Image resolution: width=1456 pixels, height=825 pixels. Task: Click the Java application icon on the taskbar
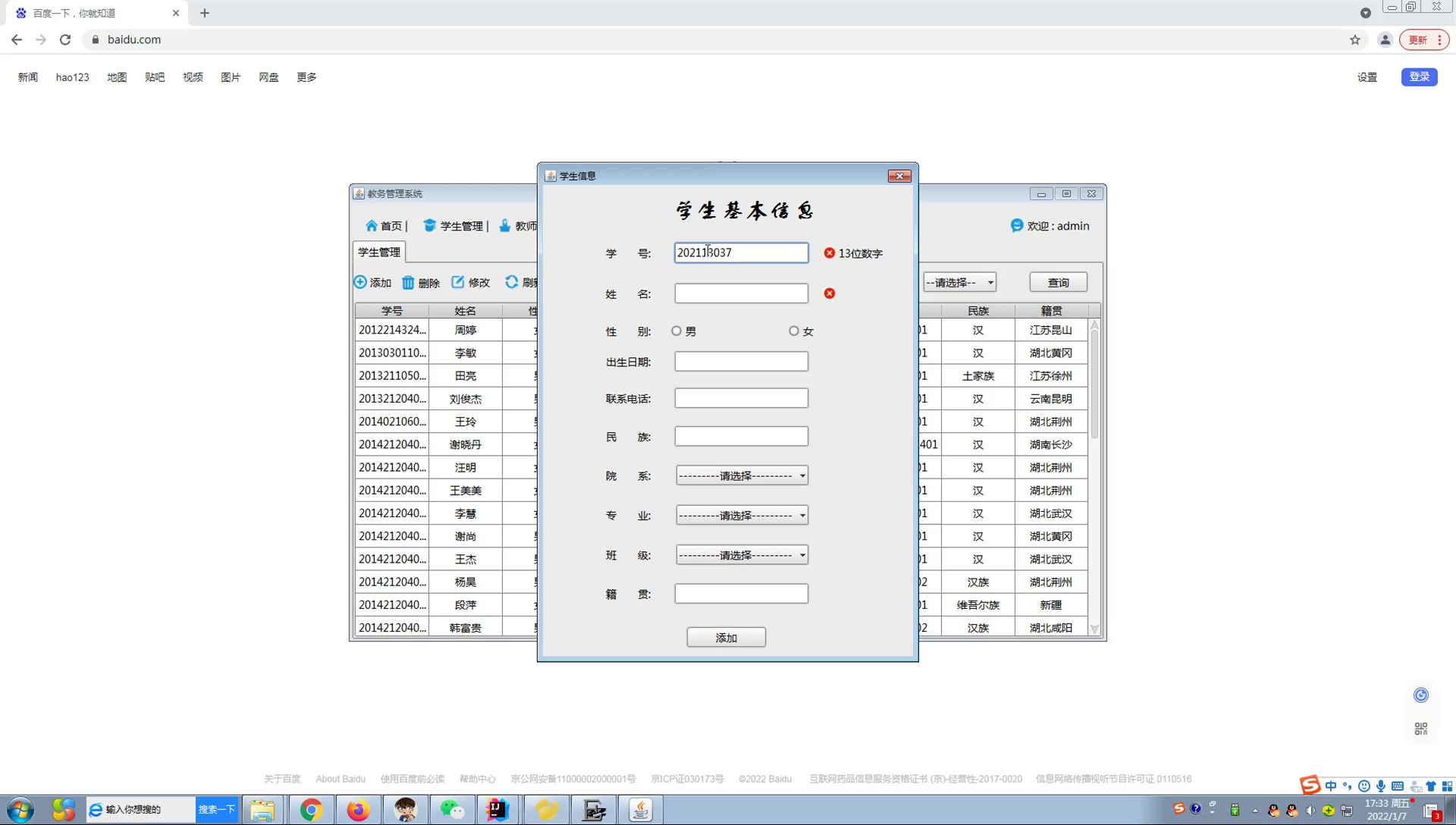[640, 810]
